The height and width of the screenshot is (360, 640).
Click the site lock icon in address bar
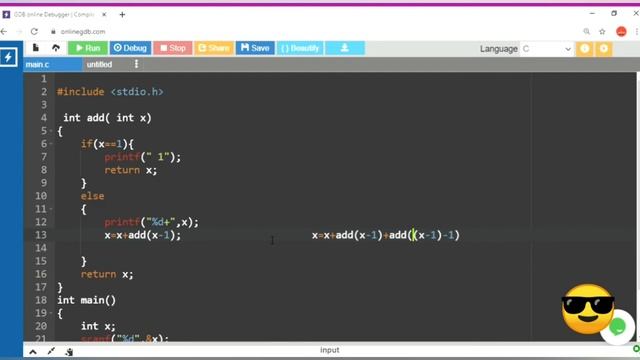(x=53, y=31)
